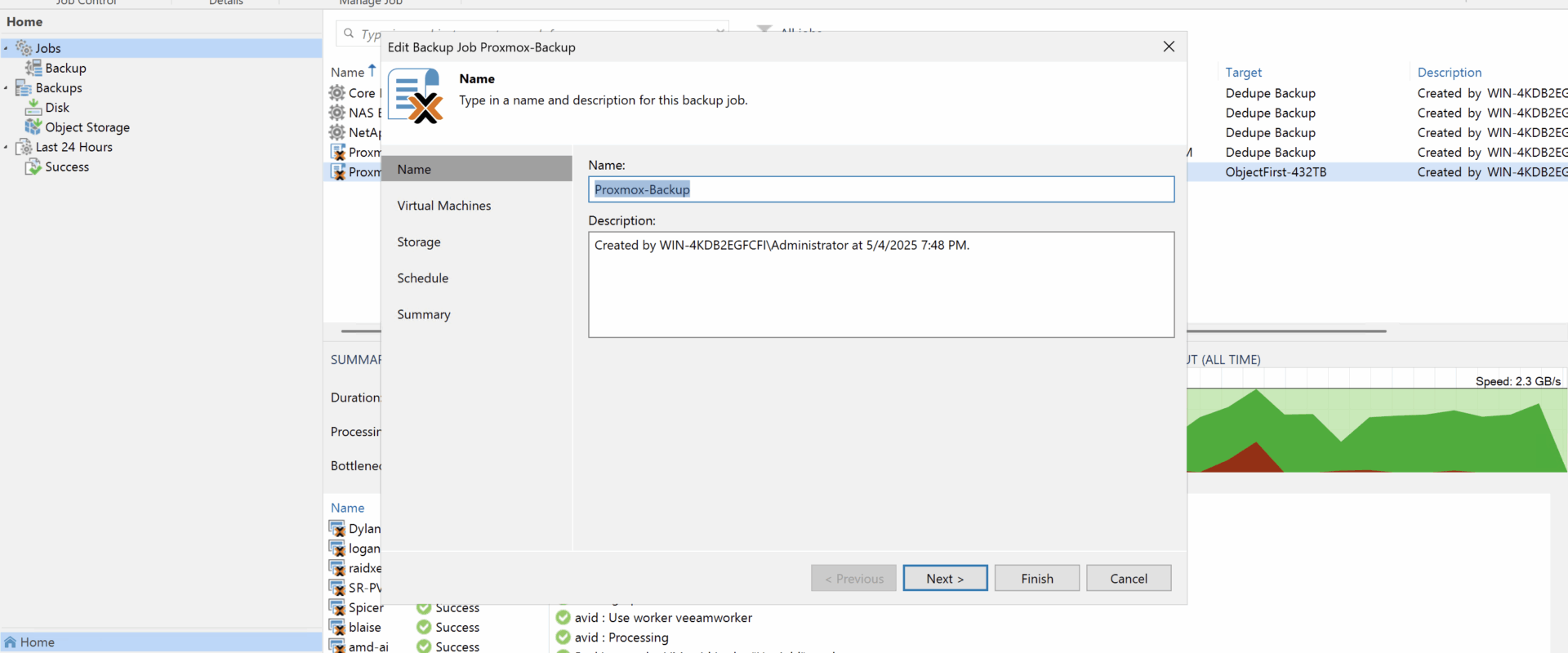Click the ObjectFirst-432TB target cell
This screenshot has height=653, width=1568.
(x=1276, y=171)
